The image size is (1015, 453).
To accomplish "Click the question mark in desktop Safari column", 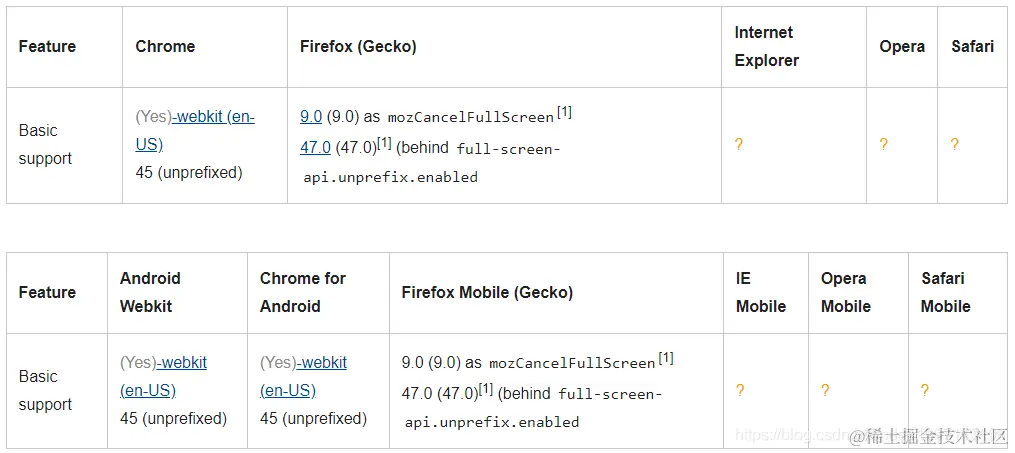I will (954, 145).
